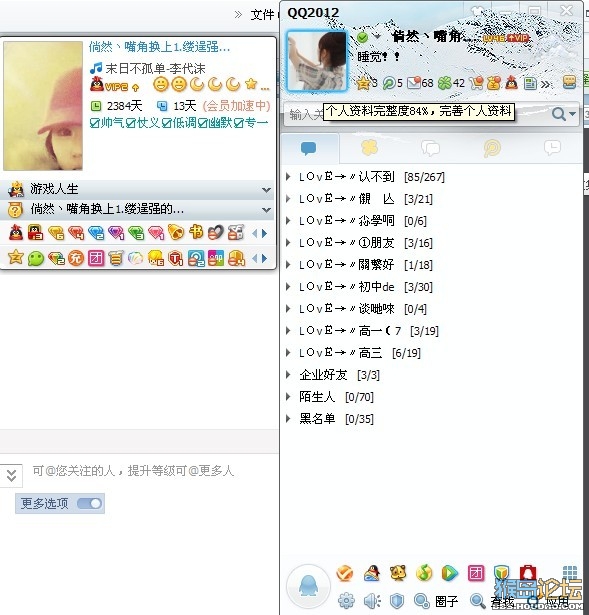Collapse the 游戏人生 section chevron
Screen dimensions: 589x615
click(267, 190)
